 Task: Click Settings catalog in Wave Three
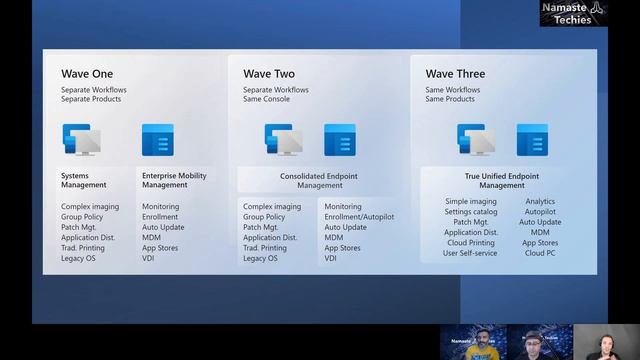coord(471,212)
